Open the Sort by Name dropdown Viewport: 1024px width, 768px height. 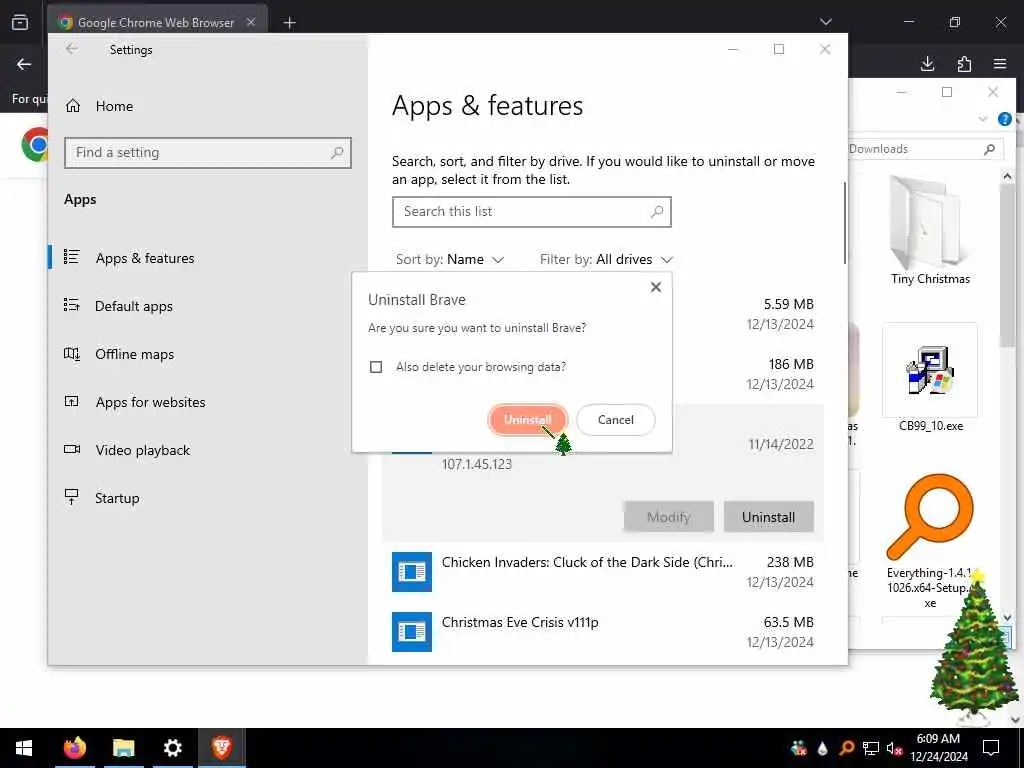[x=450, y=259]
